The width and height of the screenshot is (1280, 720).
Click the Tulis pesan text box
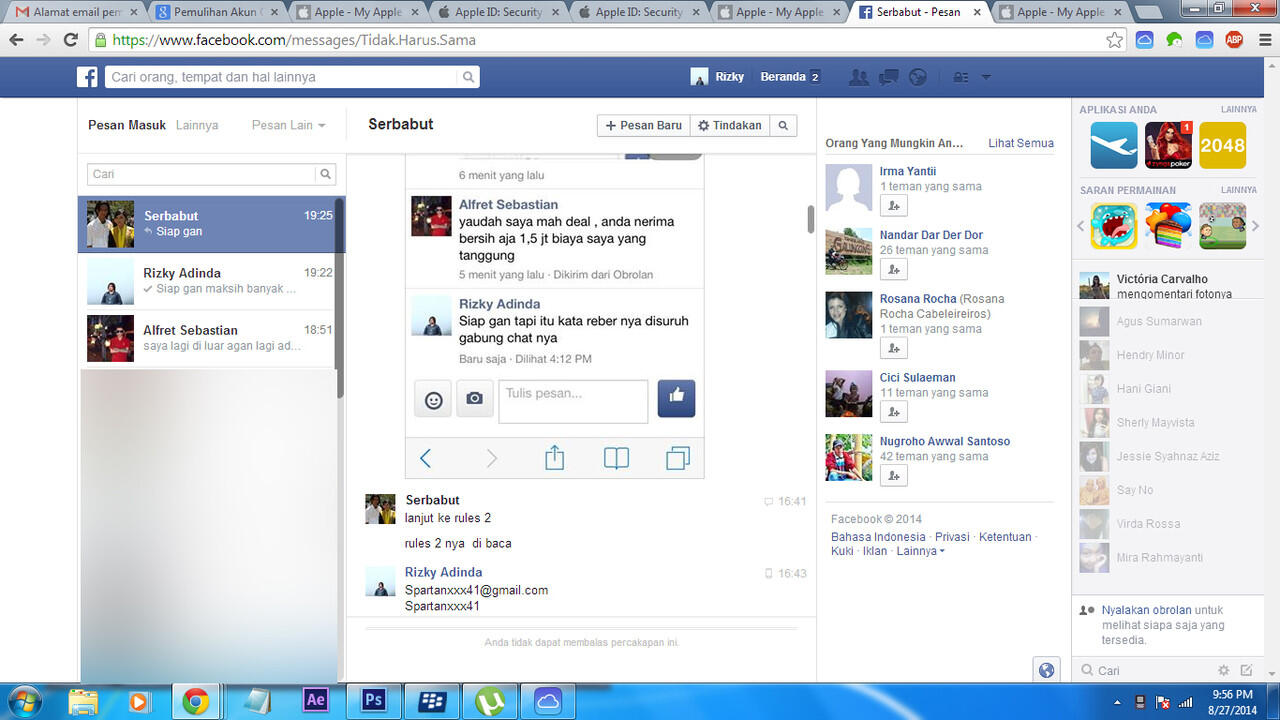tap(573, 401)
